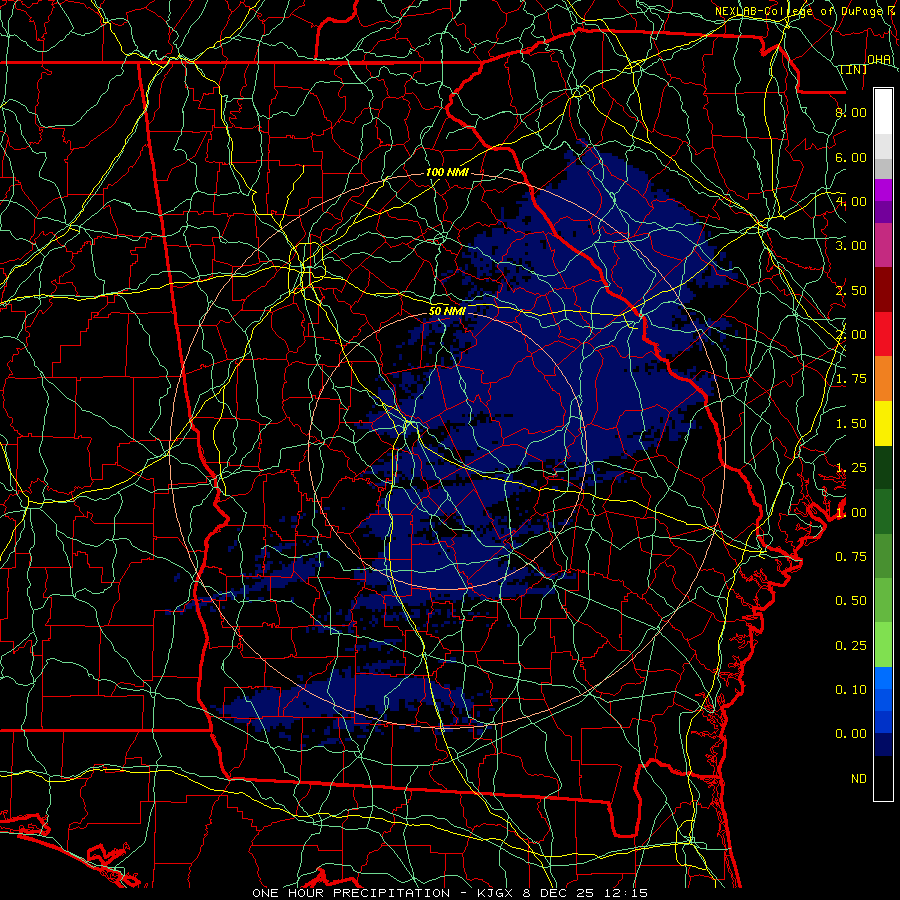Pick the bright magenta legend swatch
Screen dimensions: 900x900
pyautogui.click(x=883, y=190)
